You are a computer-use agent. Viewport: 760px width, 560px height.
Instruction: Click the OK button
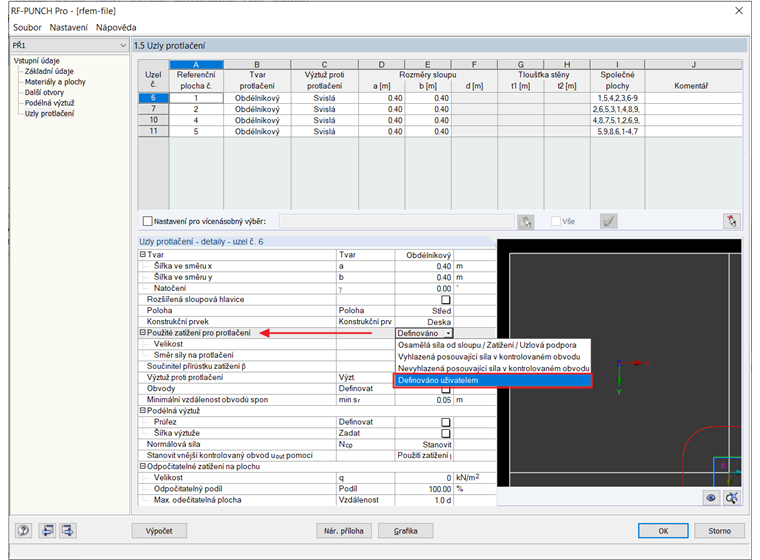[663, 531]
